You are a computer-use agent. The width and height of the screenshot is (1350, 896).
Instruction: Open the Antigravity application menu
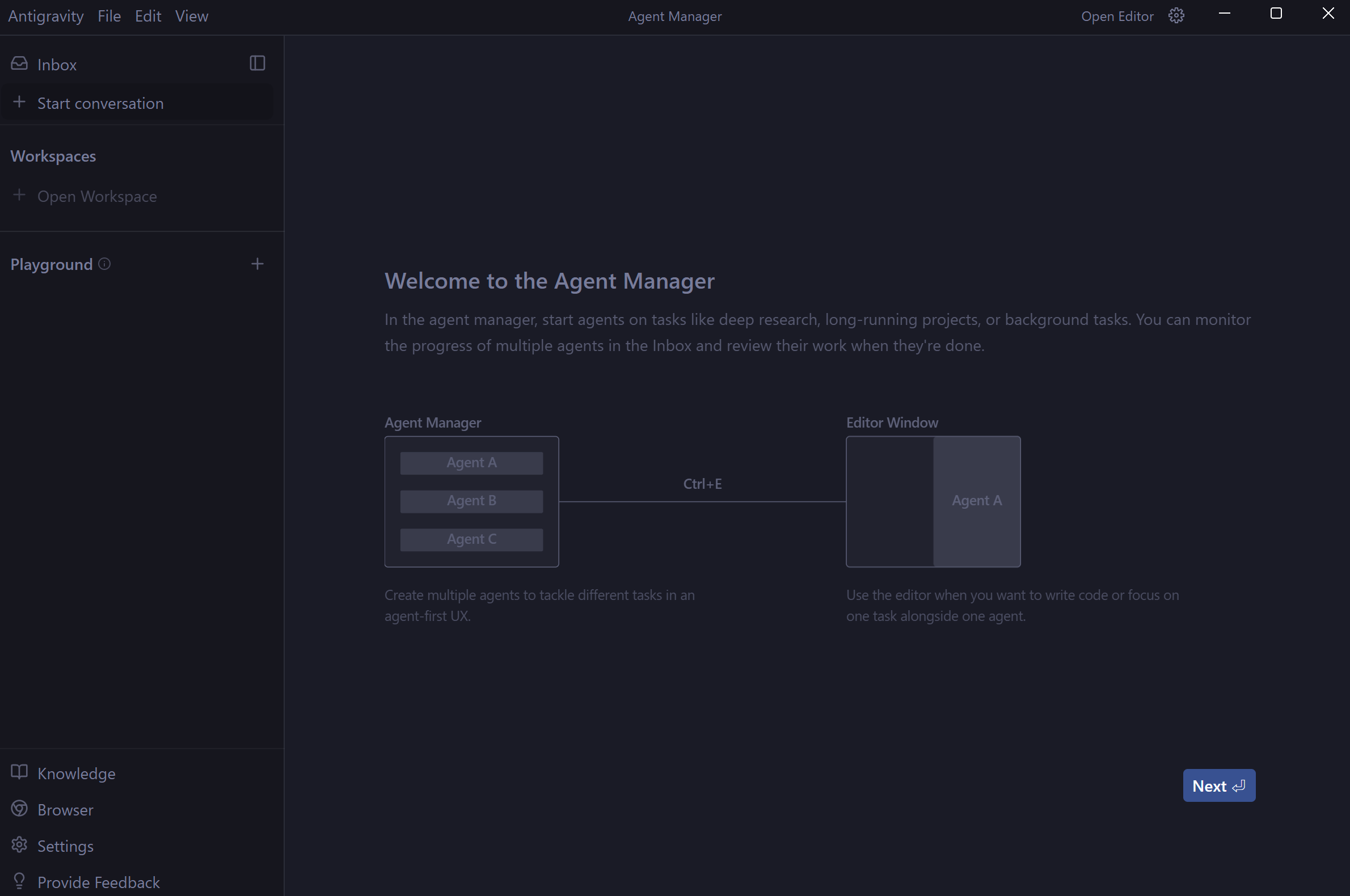[46, 16]
